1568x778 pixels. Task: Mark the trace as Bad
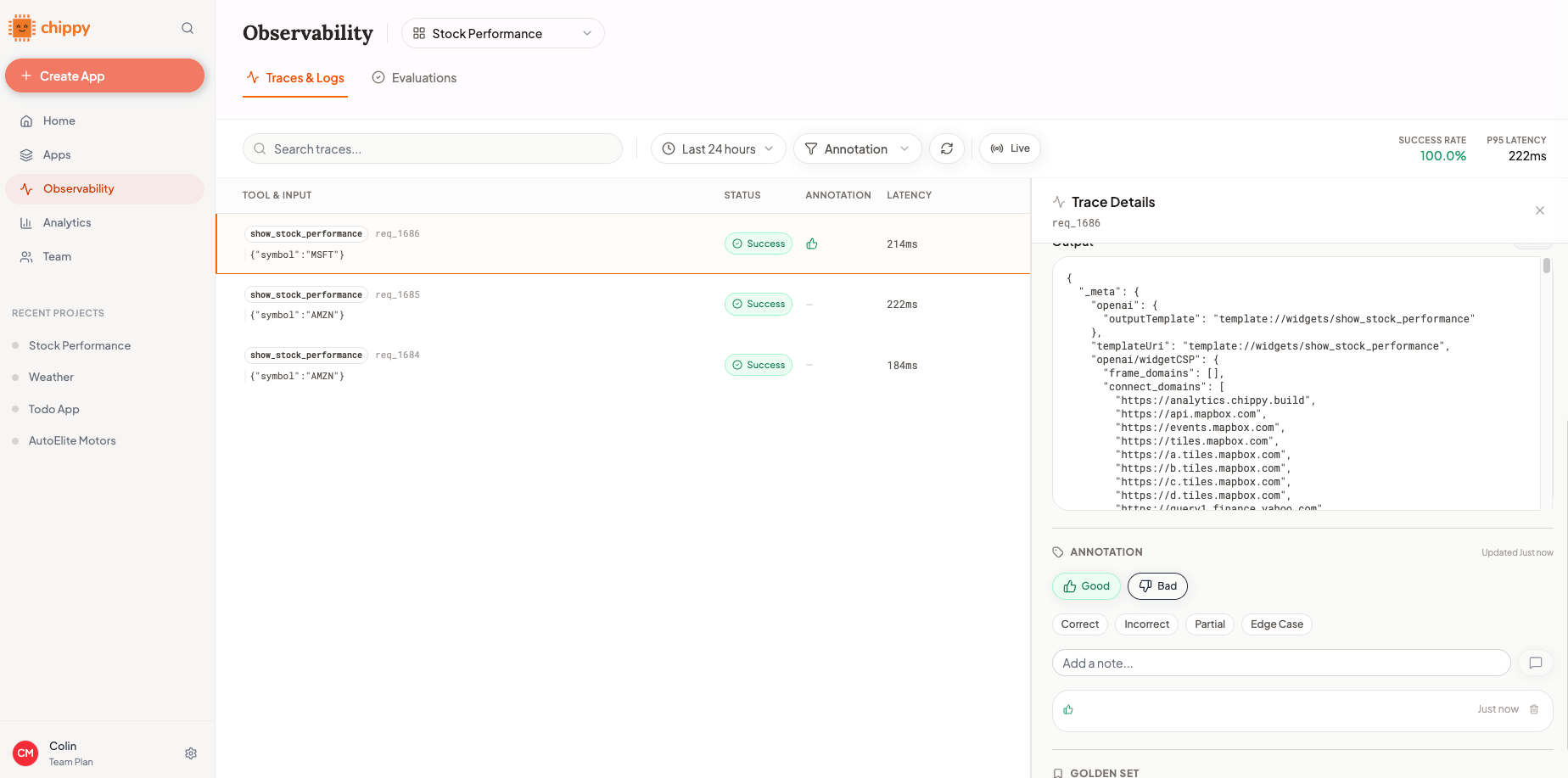coord(1157,586)
